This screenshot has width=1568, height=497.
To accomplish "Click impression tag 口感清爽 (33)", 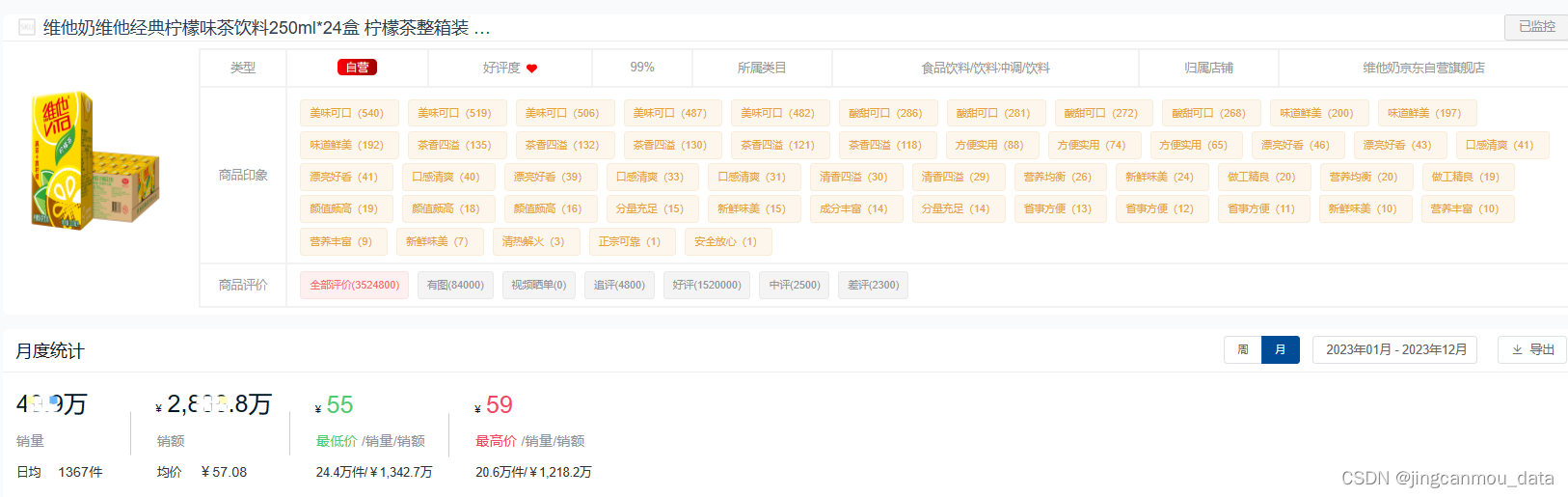I will pos(652,177).
